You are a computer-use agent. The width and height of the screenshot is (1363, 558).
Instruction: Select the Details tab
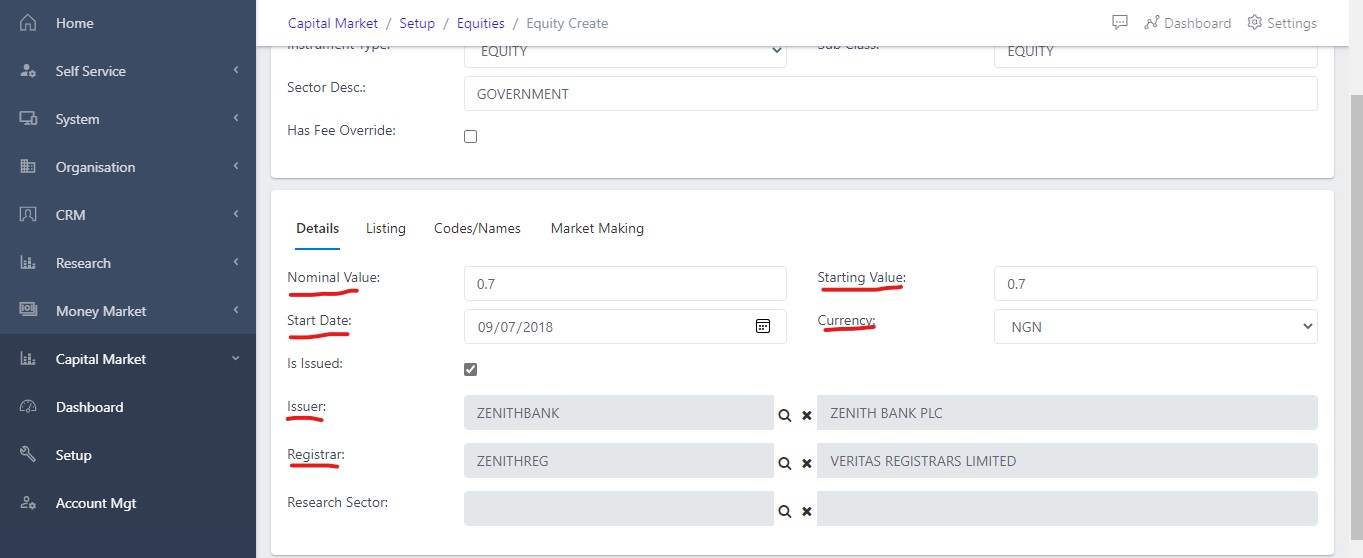click(x=317, y=228)
